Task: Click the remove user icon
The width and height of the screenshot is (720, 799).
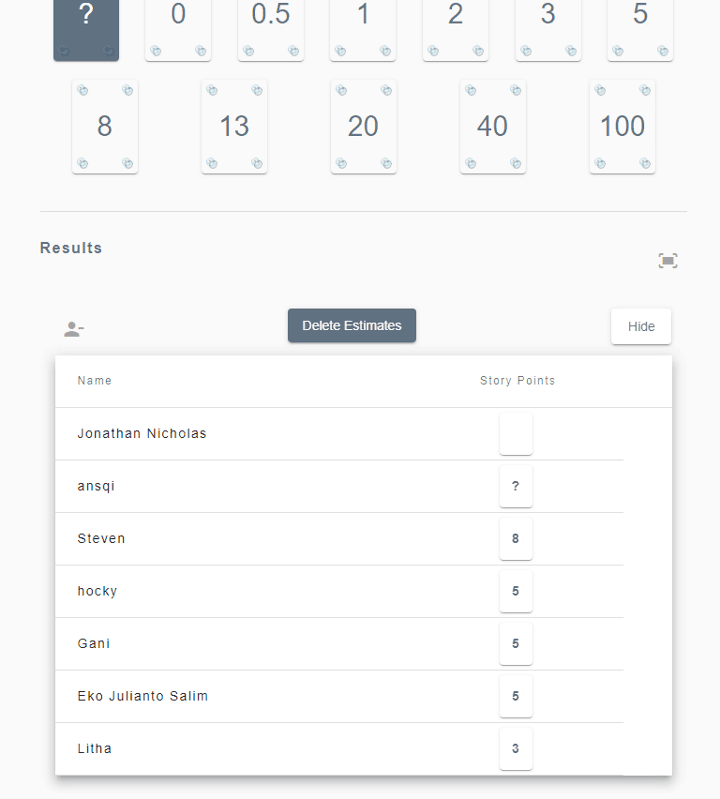Action: [x=74, y=329]
